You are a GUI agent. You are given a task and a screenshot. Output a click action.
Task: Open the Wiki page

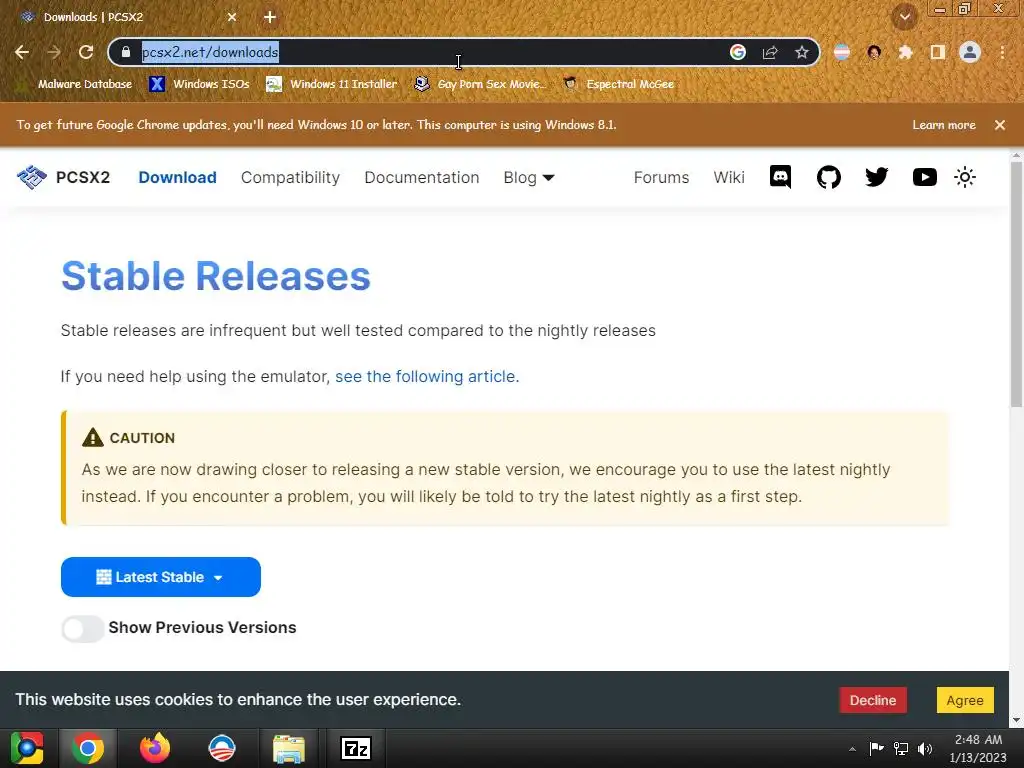click(x=729, y=178)
